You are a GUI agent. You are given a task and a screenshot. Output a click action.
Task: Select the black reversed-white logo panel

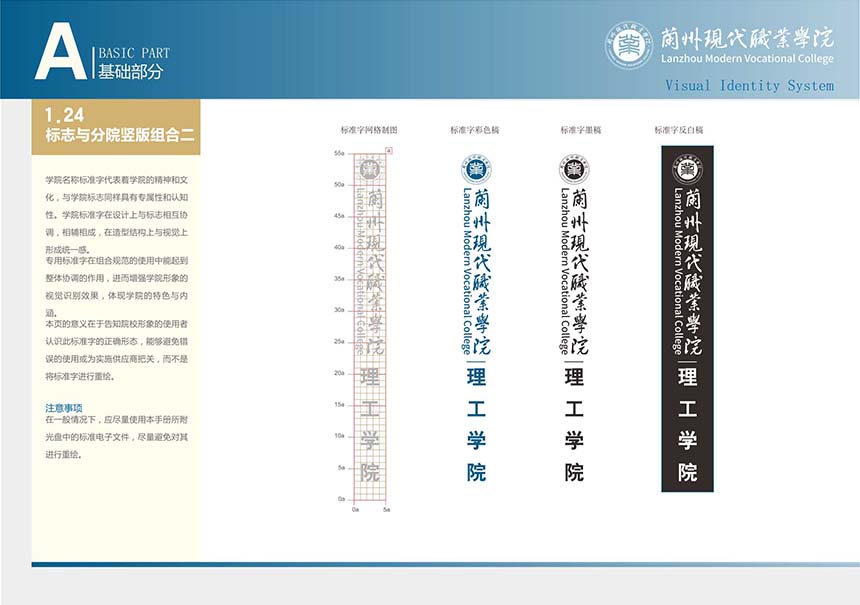[687, 320]
